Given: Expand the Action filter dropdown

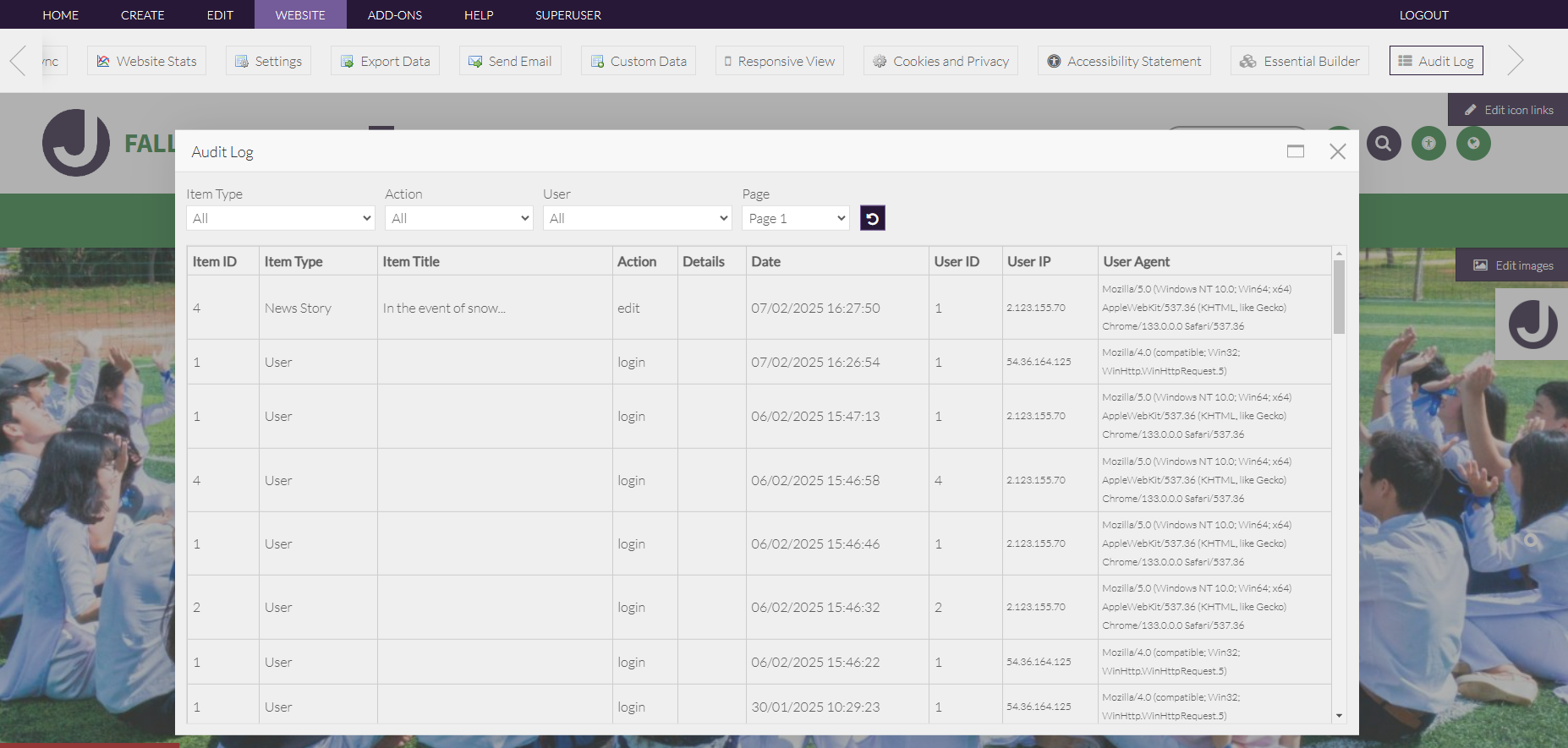Looking at the screenshot, I should [x=458, y=219].
